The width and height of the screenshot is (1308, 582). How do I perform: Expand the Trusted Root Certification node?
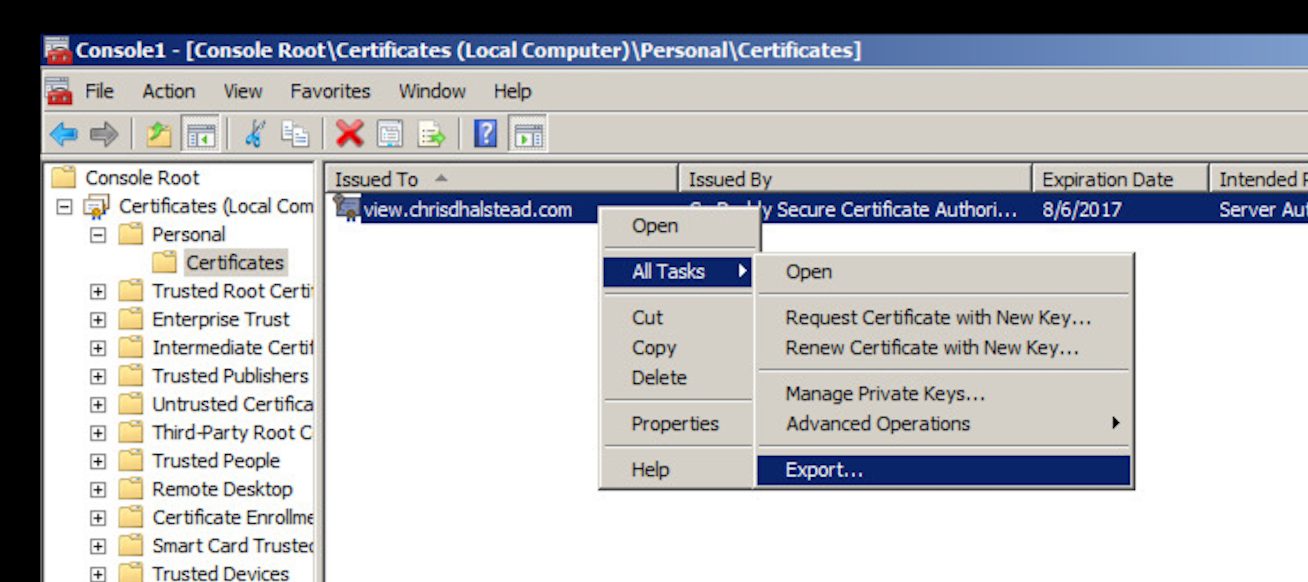[98, 292]
